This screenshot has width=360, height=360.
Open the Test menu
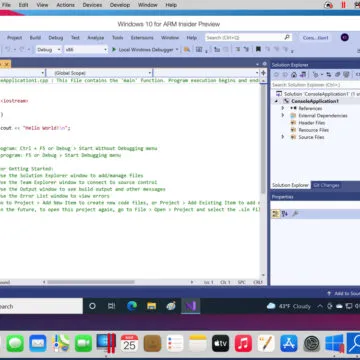(75, 38)
